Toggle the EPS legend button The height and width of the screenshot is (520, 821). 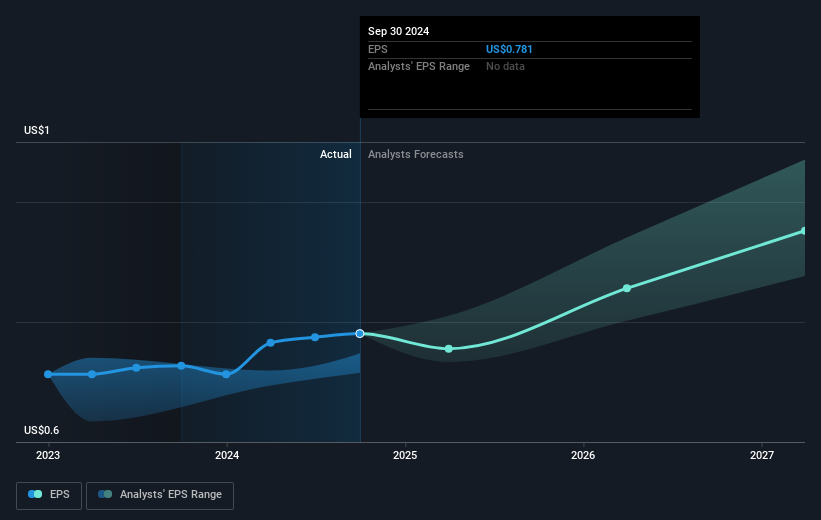(49, 495)
